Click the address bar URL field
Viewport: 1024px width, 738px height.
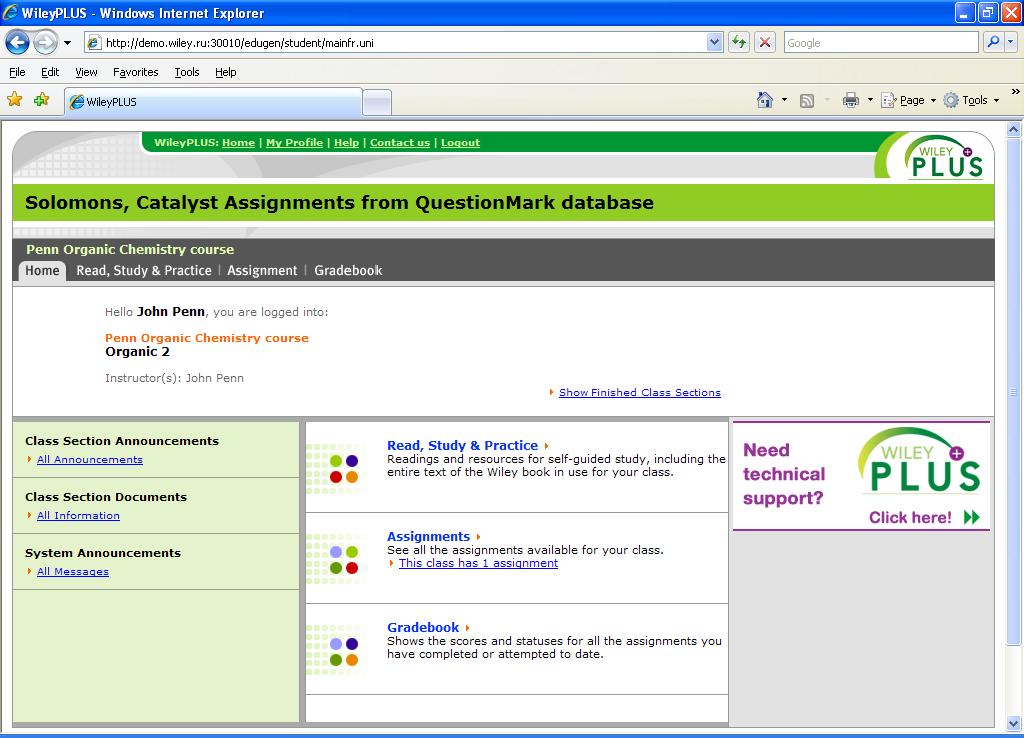tap(396, 43)
